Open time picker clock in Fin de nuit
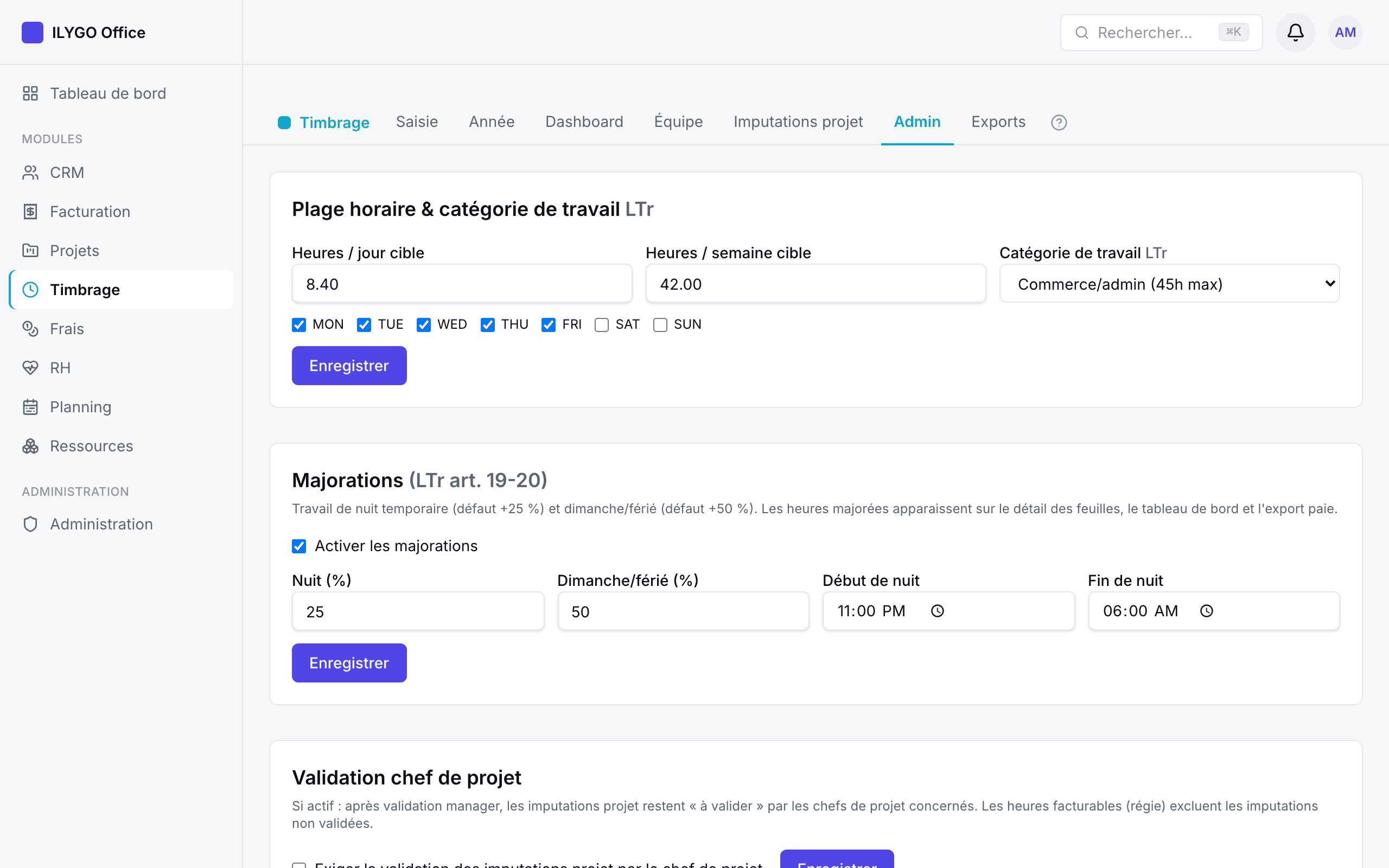Screen dimensions: 1389x868 point(1207,611)
